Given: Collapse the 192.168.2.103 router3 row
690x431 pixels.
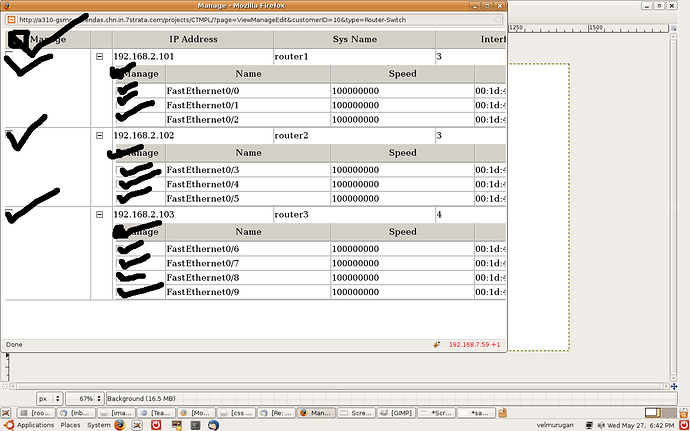Looking at the screenshot, I should coord(99,214).
